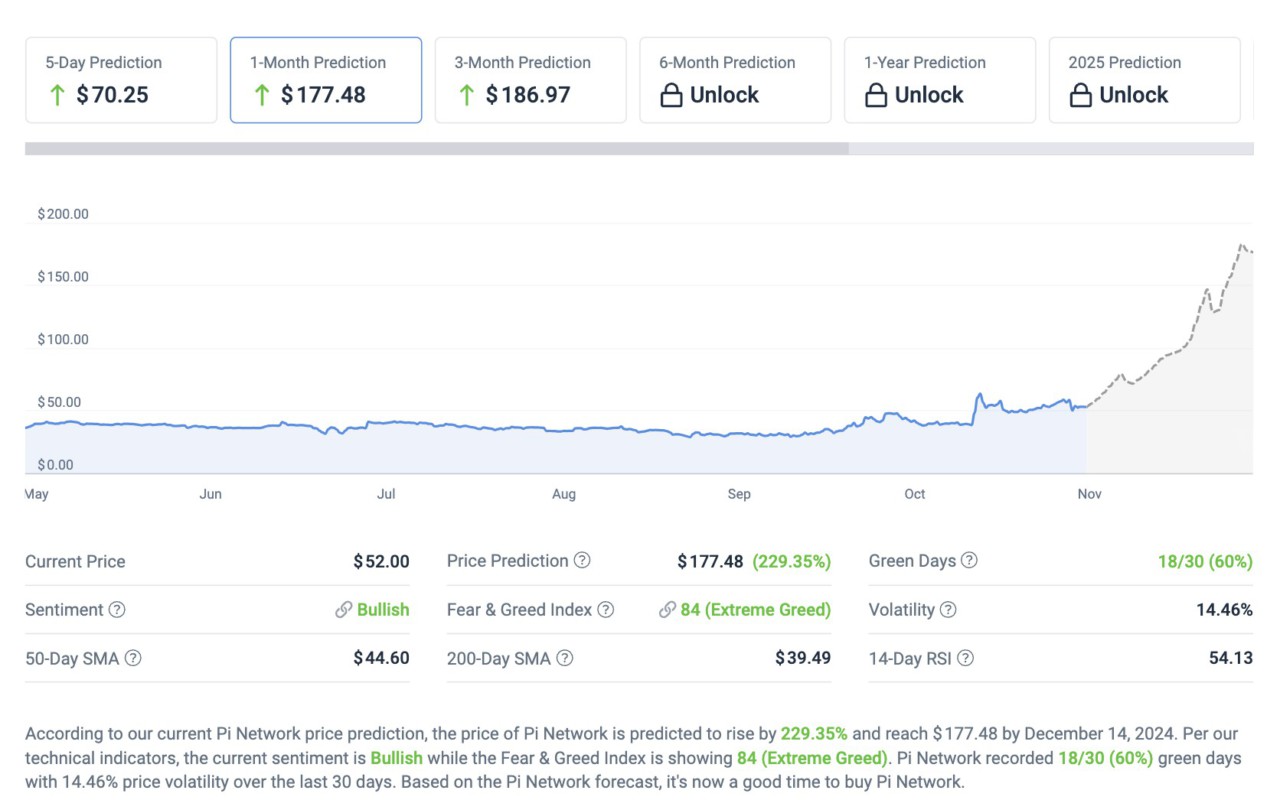Open the Price Prediction help tooltip icon
The height and width of the screenshot is (800, 1280).
point(583,561)
